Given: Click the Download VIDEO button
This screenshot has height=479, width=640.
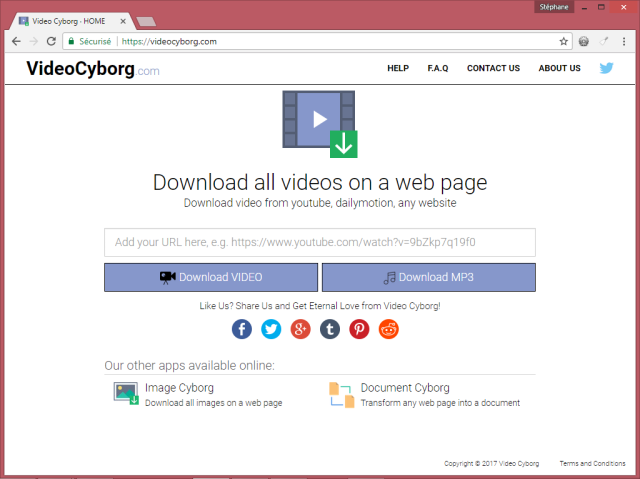Looking at the screenshot, I should (211, 277).
